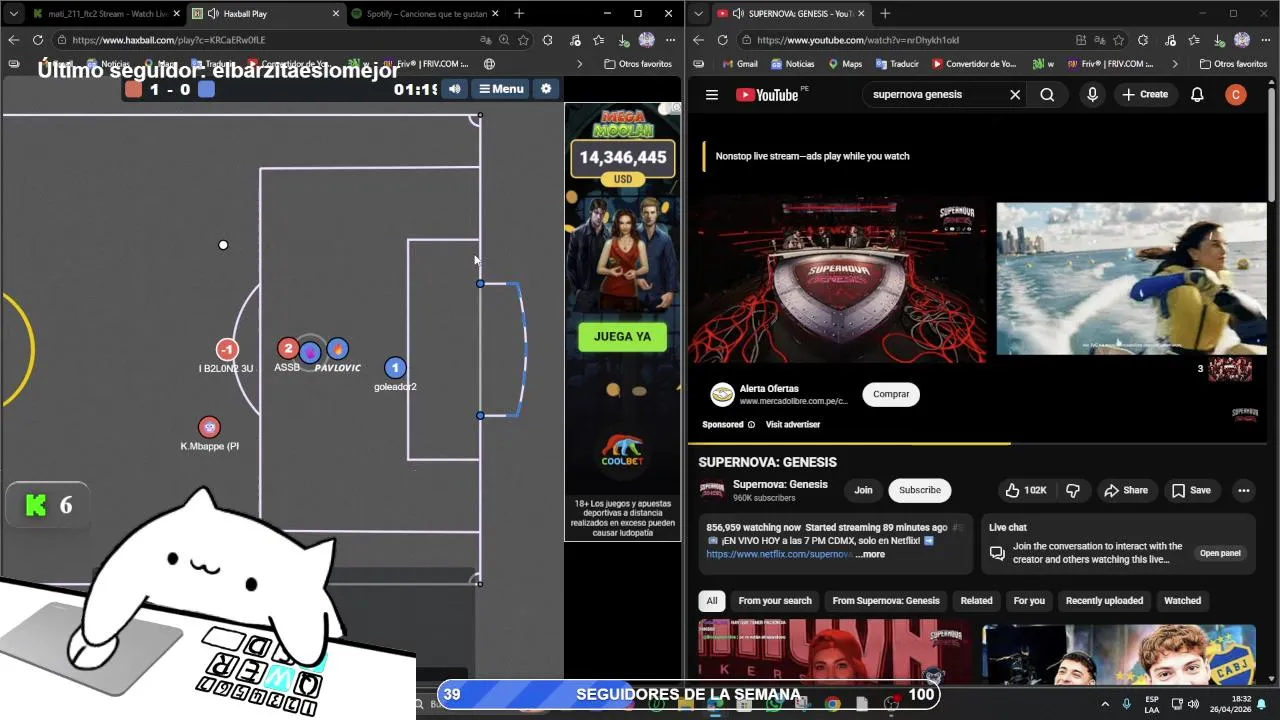Search YouTube with voice microphone
Image resolution: width=1280 pixels, height=720 pixels.
coord(1092,95)
